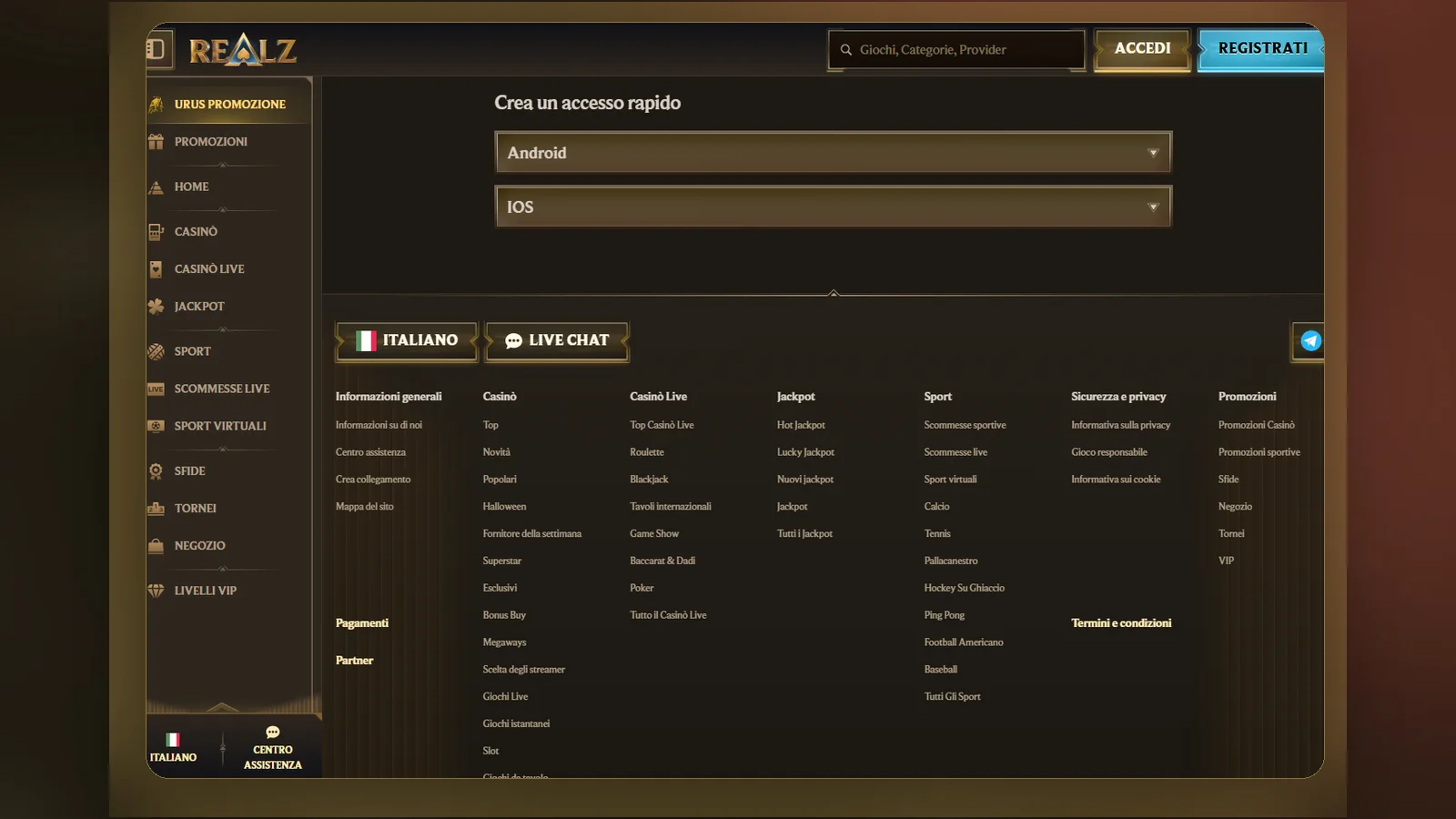Click the ACCEDI button
Image resolution: width=1456 pixels, height=819 pixels.
pos(1143,49)
